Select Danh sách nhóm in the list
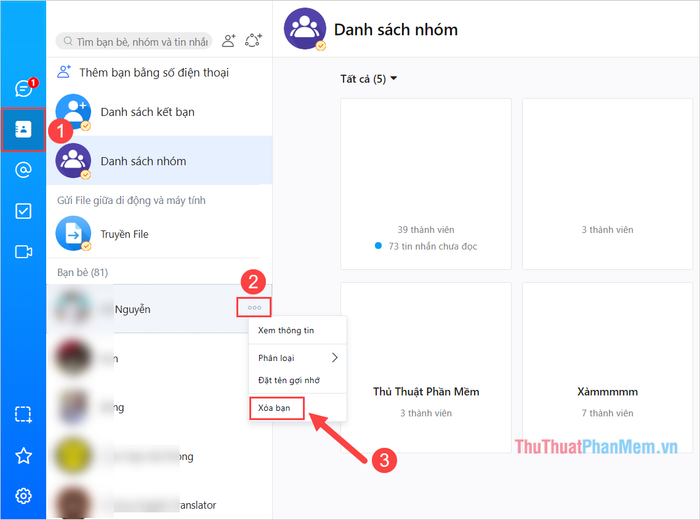The width and height of the screenshot is (700, 520). pos(159,161)
